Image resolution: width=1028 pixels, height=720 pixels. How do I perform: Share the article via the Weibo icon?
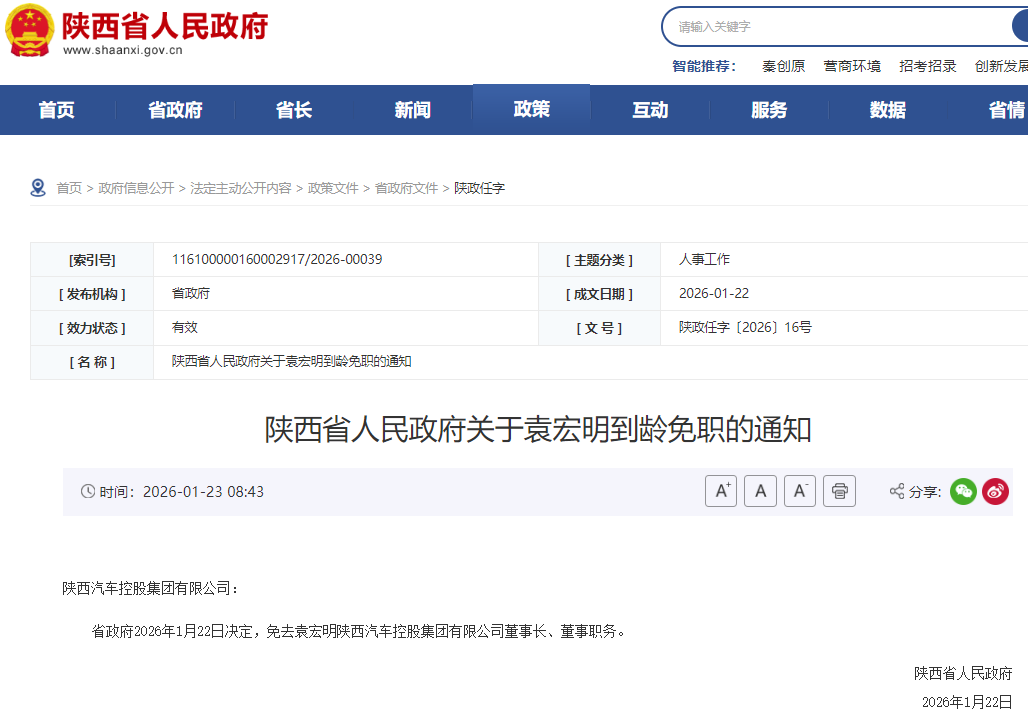click(995, 490)
